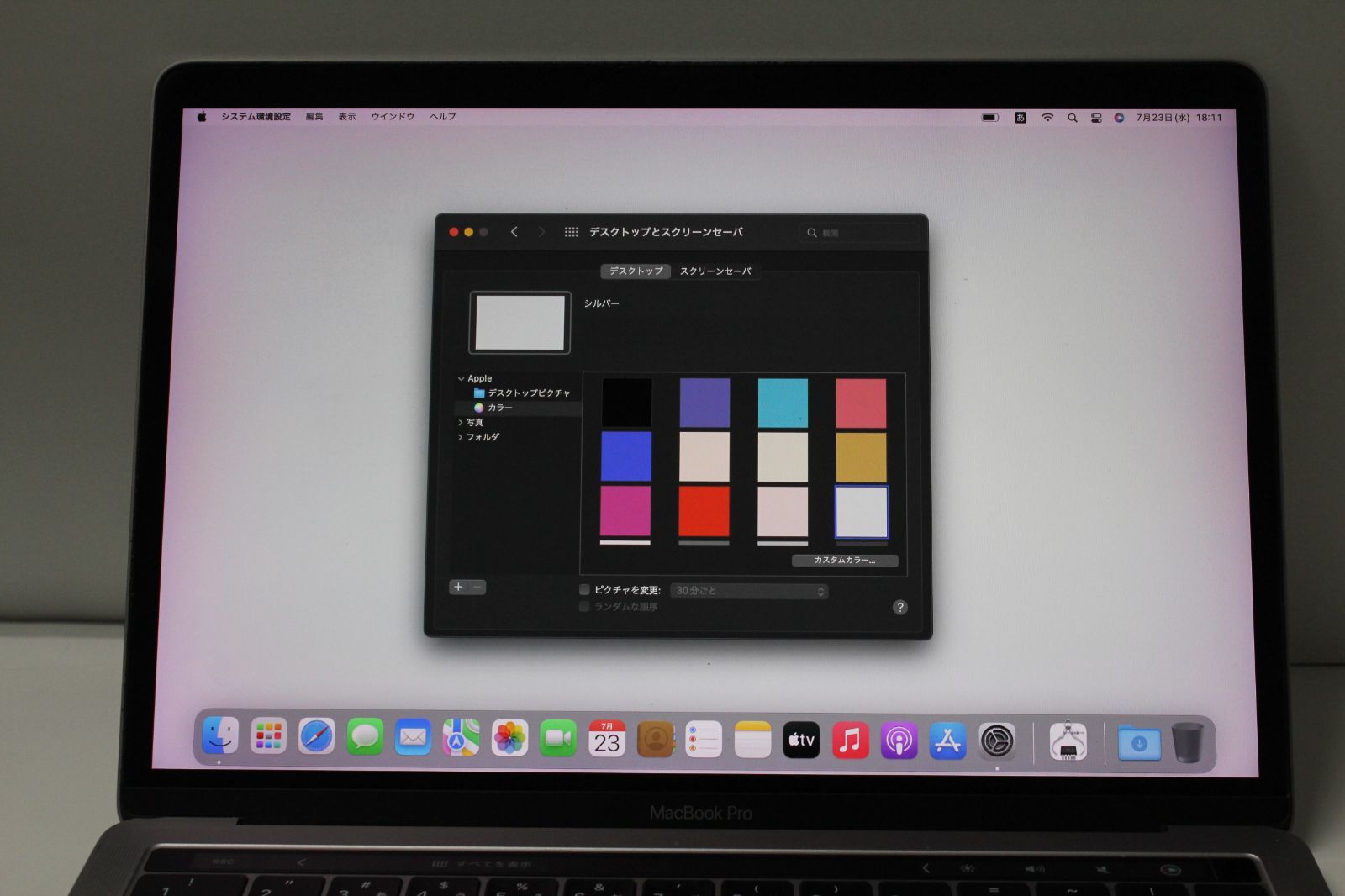Viewport: 1345px width, 896px height.
Task: Go back with the left chevron
Action: [x=514, y=232]
